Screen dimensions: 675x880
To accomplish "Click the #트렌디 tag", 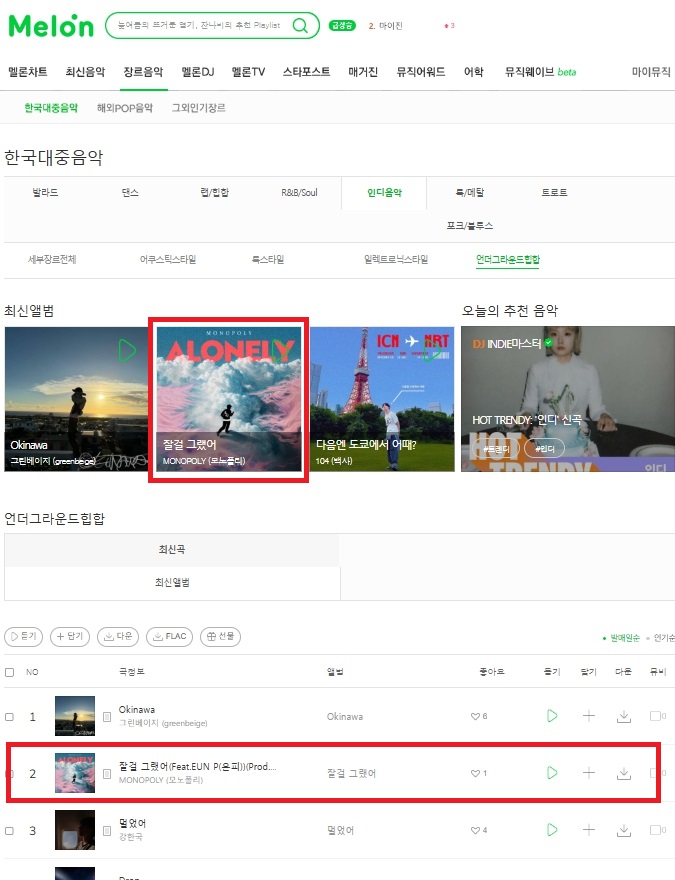I will 496,449.
